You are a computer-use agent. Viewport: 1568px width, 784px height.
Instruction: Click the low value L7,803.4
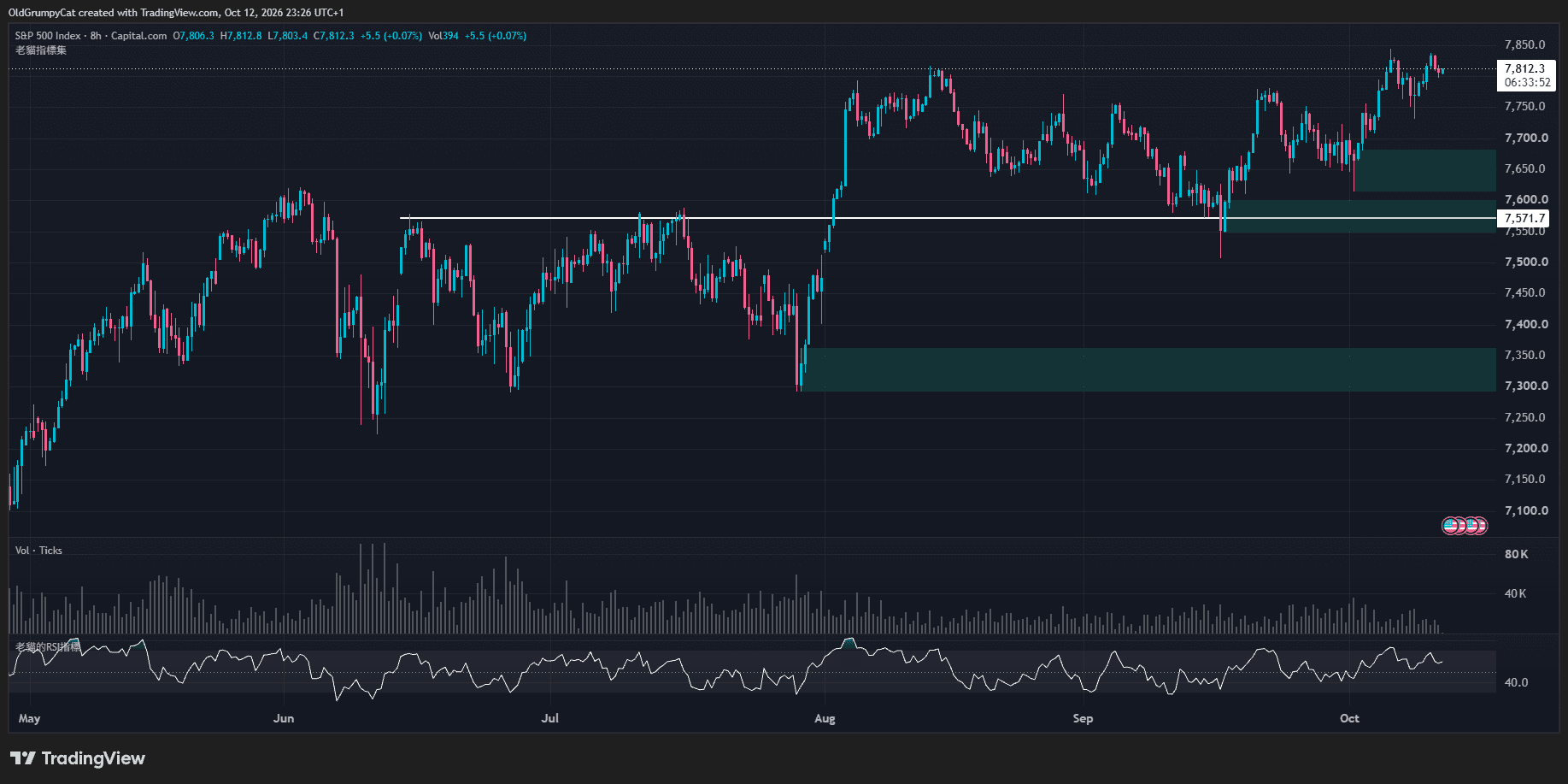pyautogui.click(x=288, y=36)
